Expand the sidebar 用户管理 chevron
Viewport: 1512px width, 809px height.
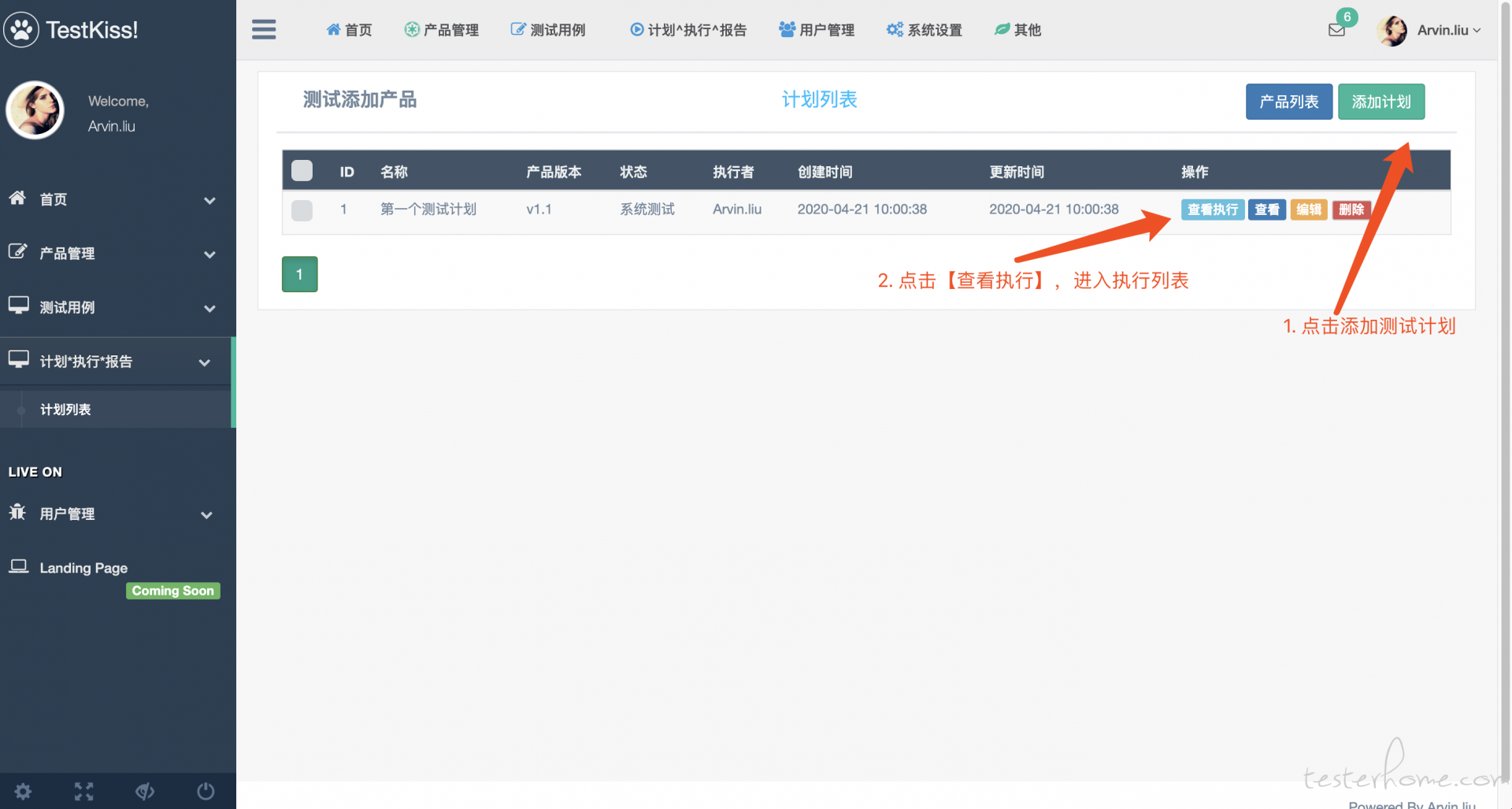coord(206,515)
